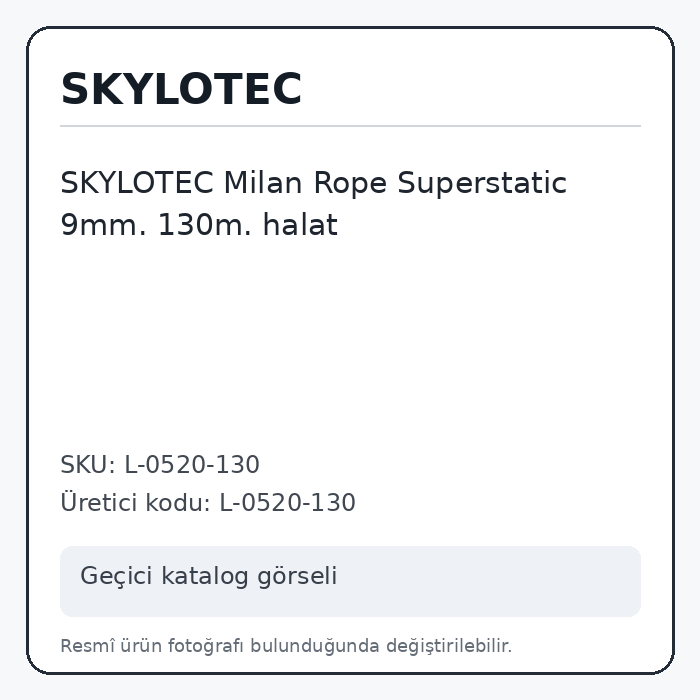
Task: Click the empty right side of the gray badge
Action: pyautogui.click(x=491, y=581)
